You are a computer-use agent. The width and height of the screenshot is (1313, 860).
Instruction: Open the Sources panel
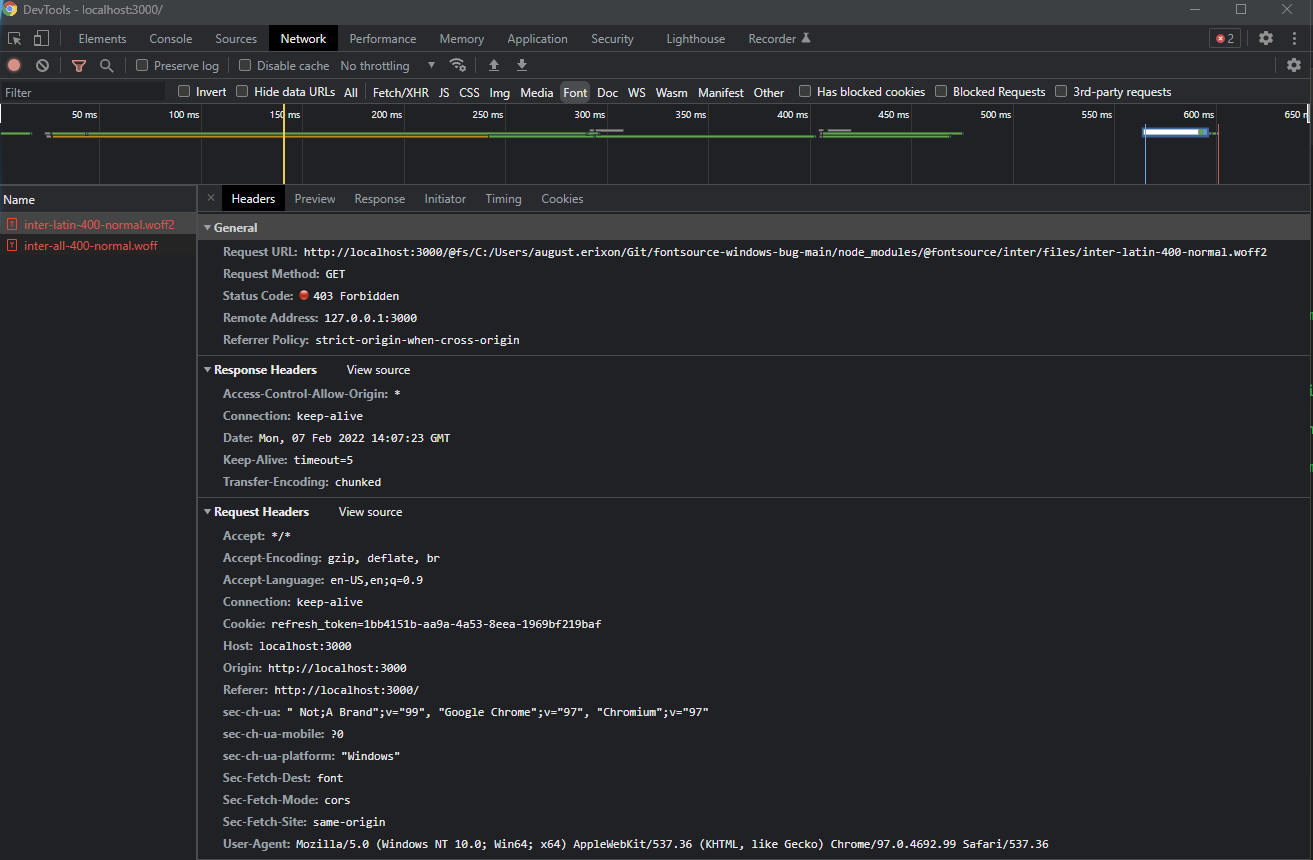(236, 39)
